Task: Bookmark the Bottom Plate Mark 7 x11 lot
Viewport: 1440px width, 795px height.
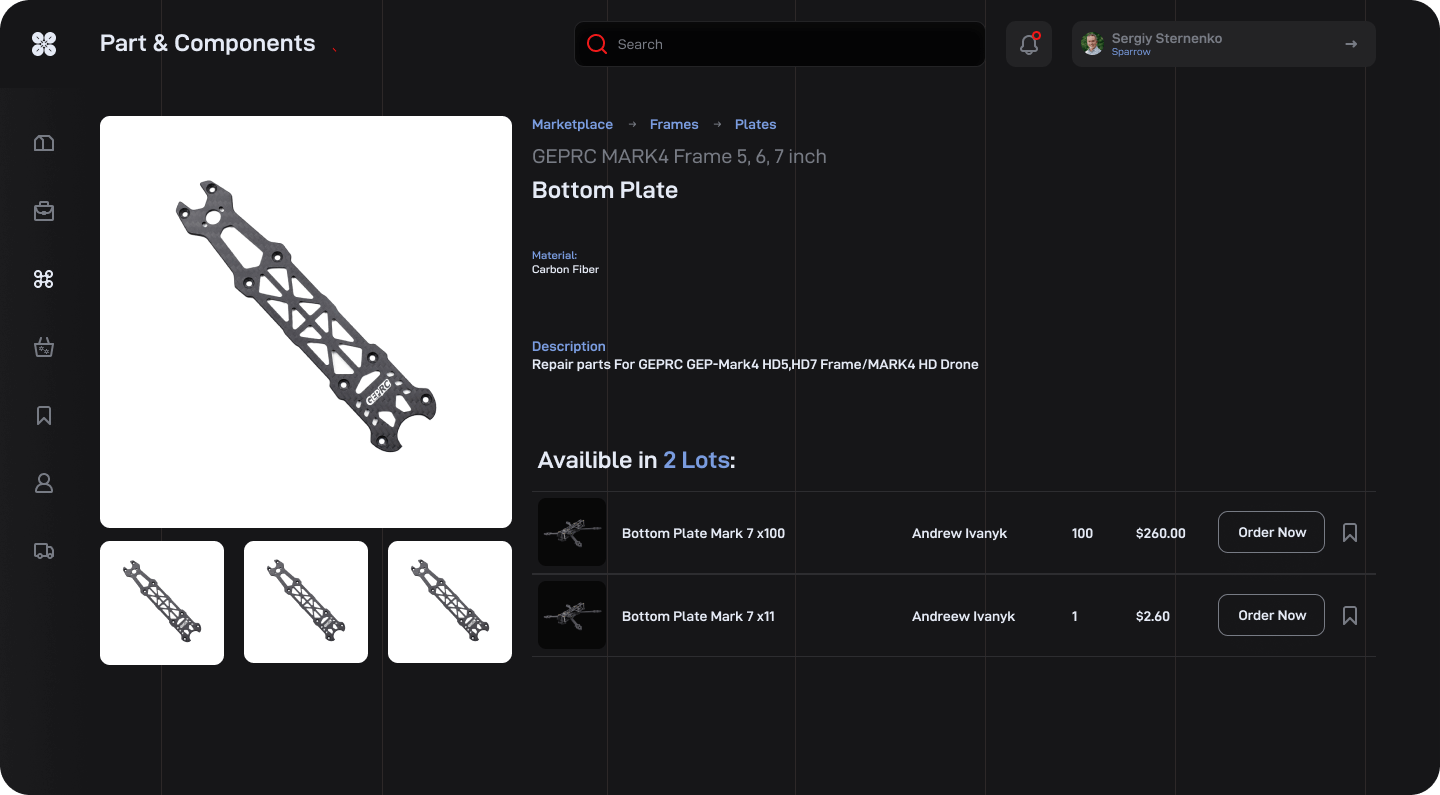Action: pyautogui.click(x=1350, y=616)
